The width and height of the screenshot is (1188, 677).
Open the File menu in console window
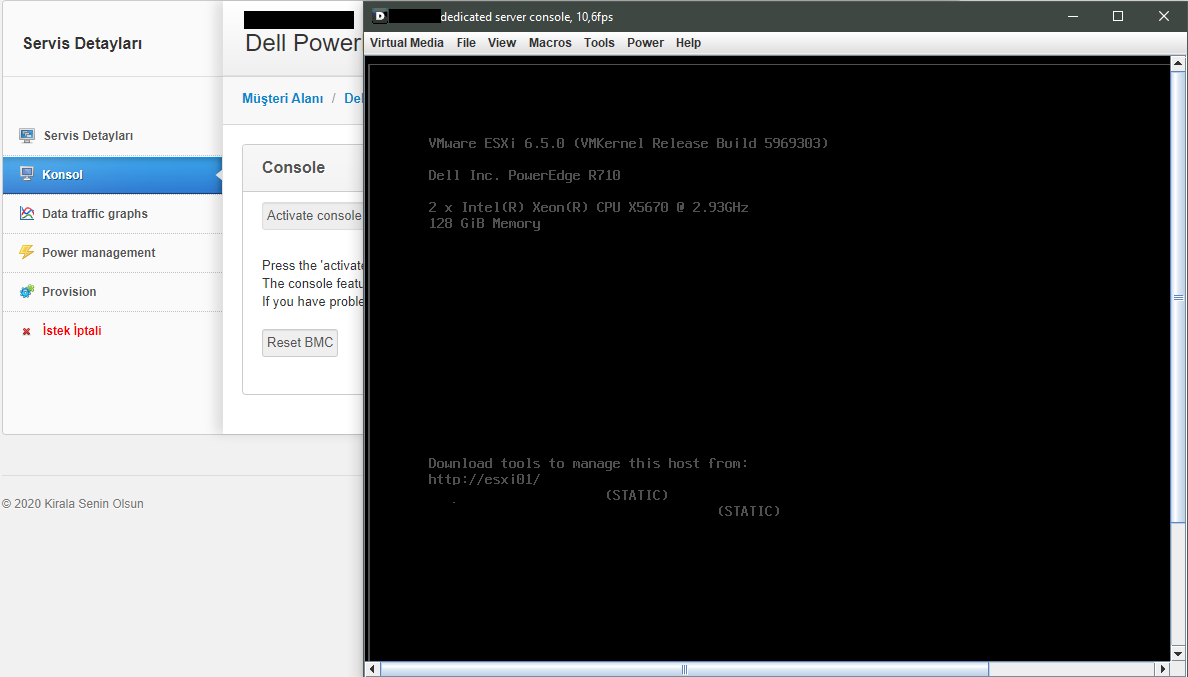[466, 43]
